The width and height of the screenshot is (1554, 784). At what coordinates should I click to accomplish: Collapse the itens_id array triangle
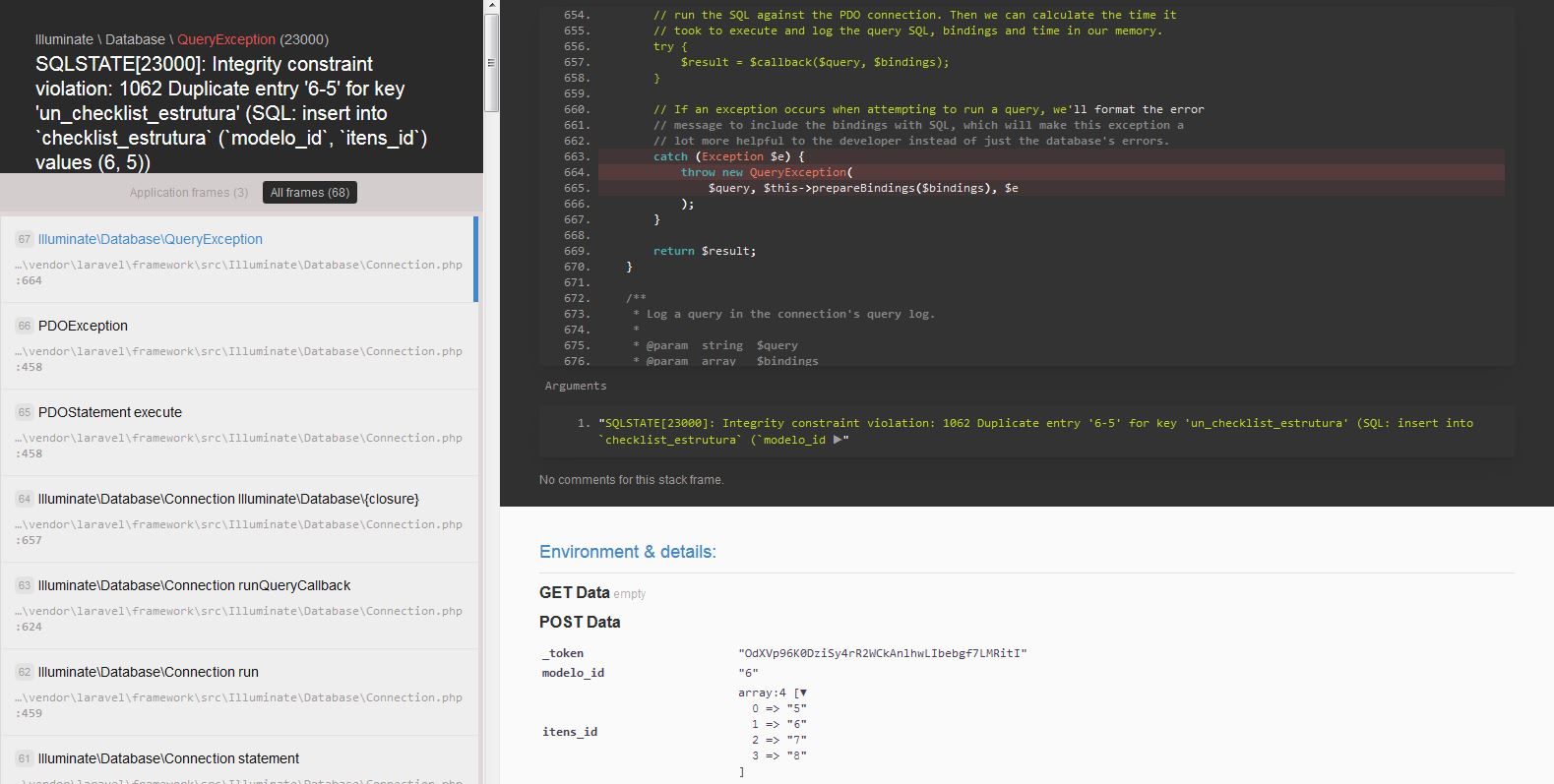pos(803,693)
